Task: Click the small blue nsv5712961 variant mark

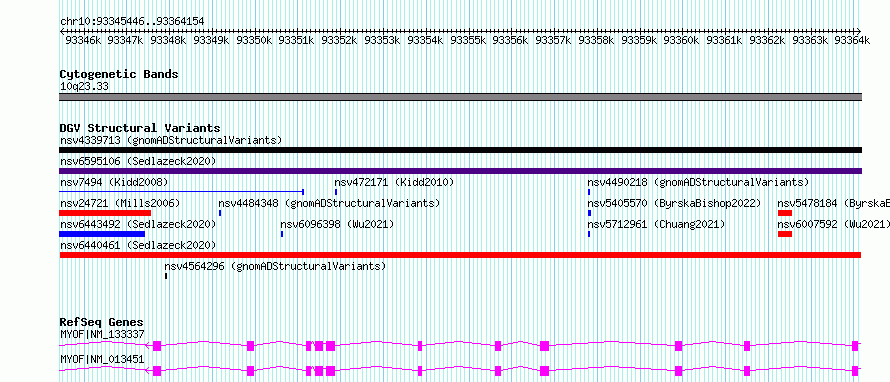Action: pos(589,234)
